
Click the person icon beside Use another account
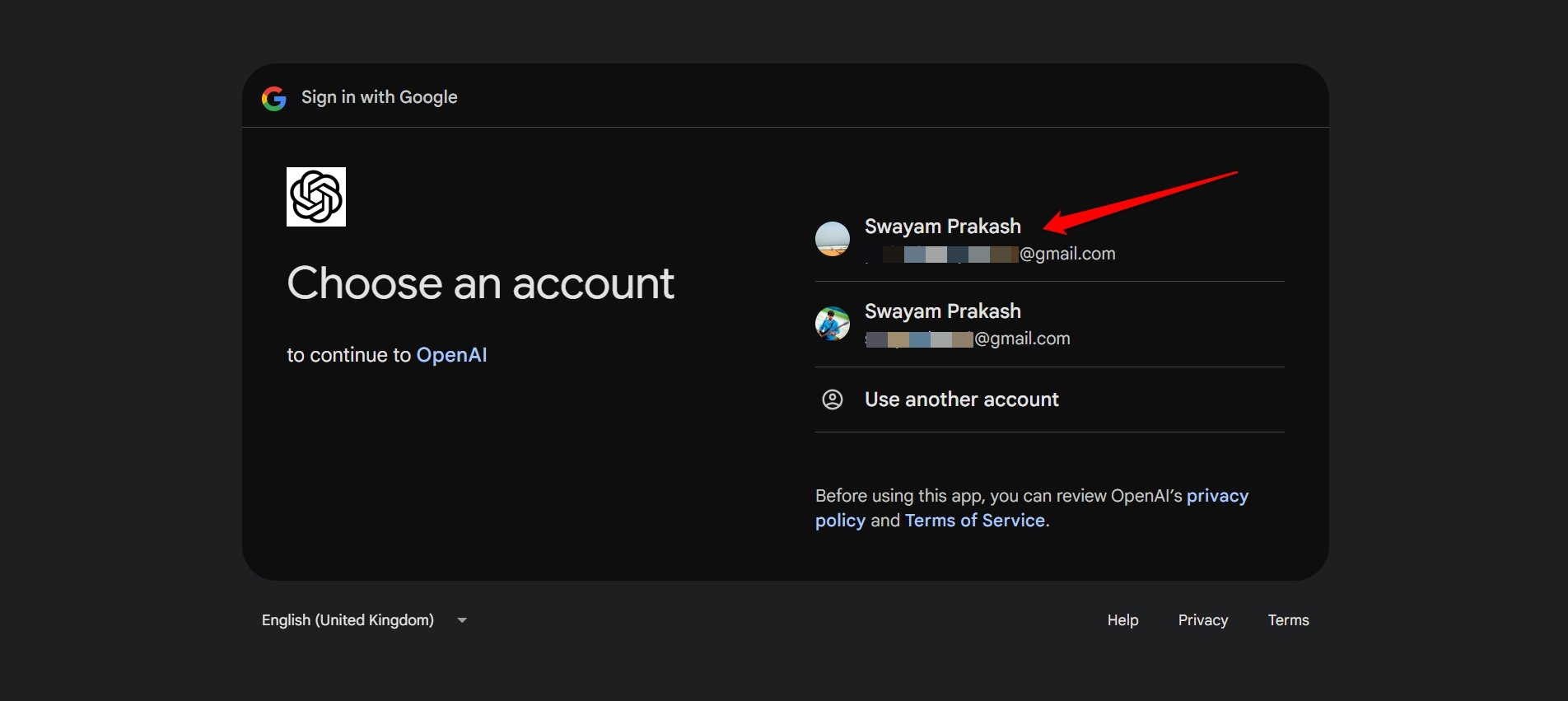pyautogui.click(x=832, y=400)
